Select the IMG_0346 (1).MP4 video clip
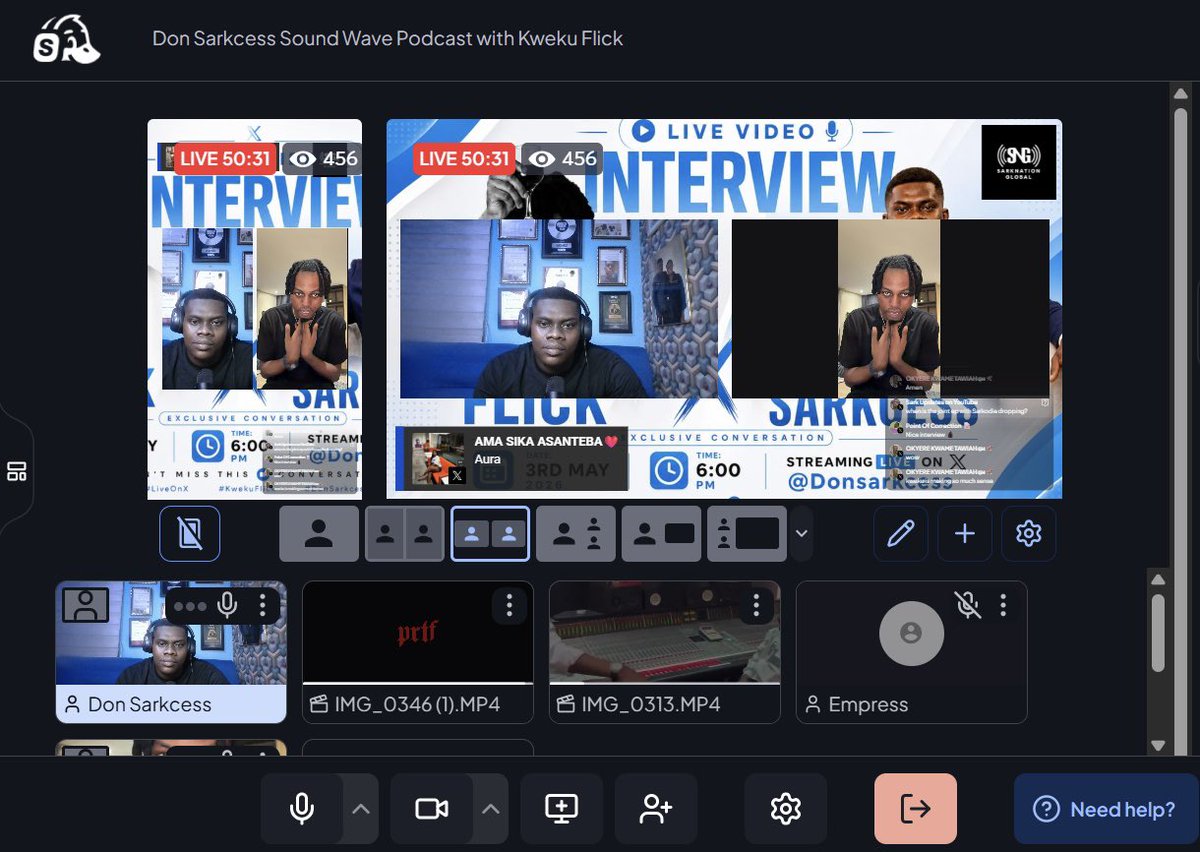Screen dimensions: 1200x852 point(418,652)
